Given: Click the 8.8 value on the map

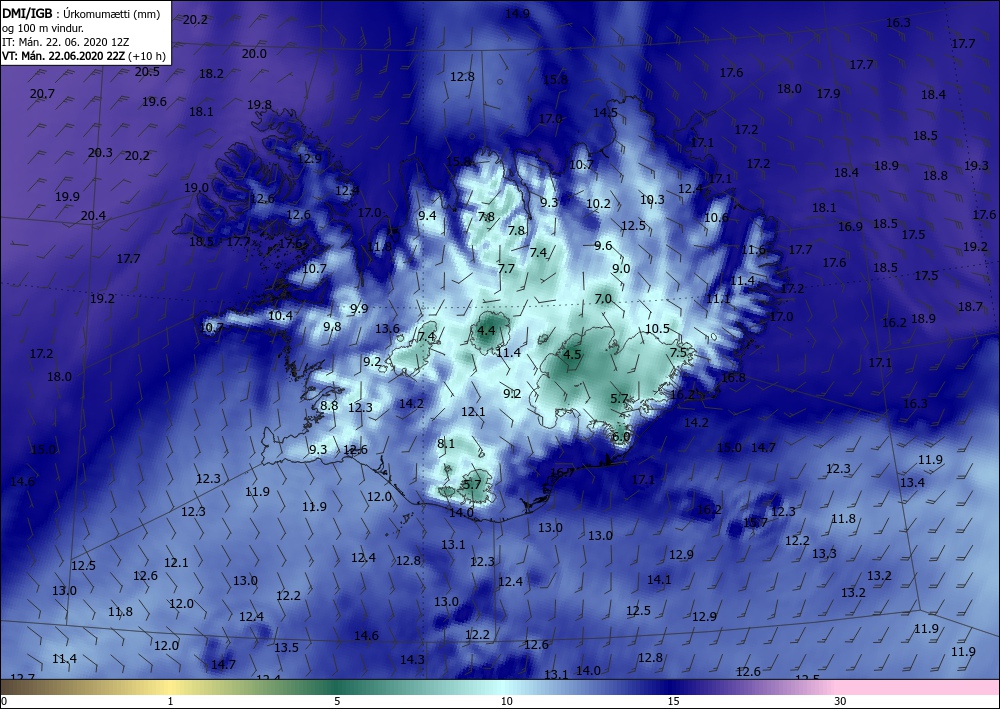Looking at the screenshot, I should click(329, 405).
